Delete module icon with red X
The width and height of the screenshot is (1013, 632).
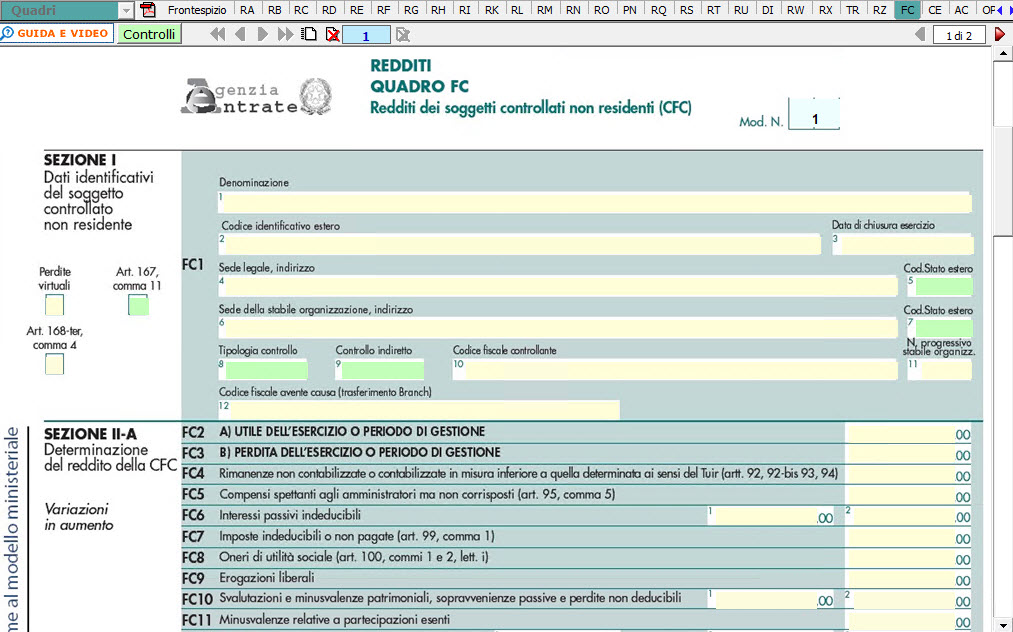pyautogui.click(x=333, y=34)
